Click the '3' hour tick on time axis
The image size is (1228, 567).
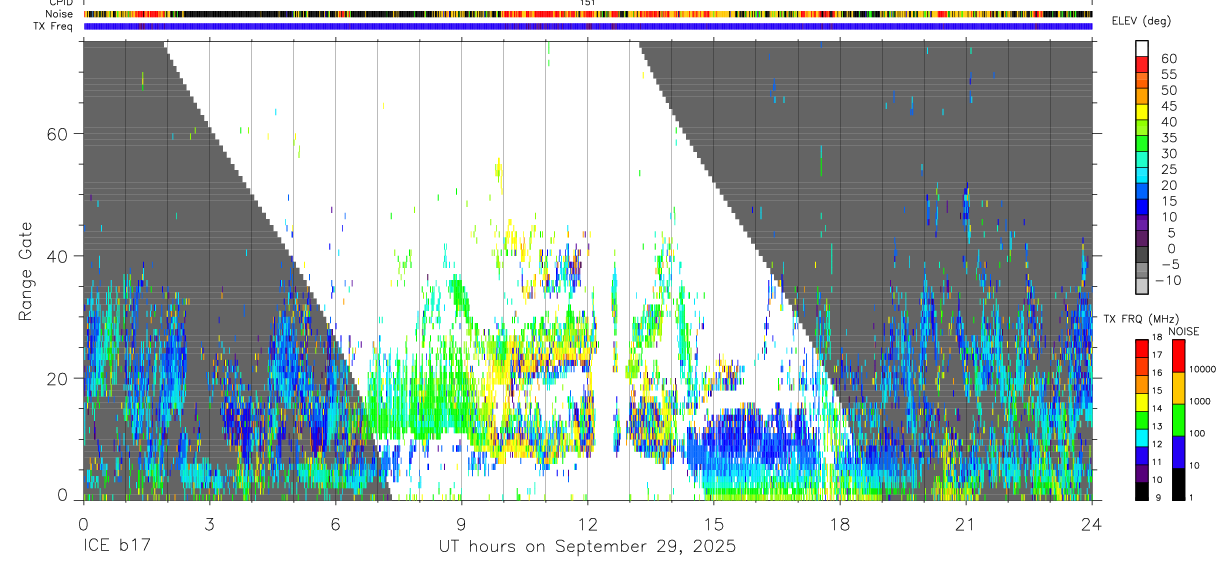(x=209, y=524)
